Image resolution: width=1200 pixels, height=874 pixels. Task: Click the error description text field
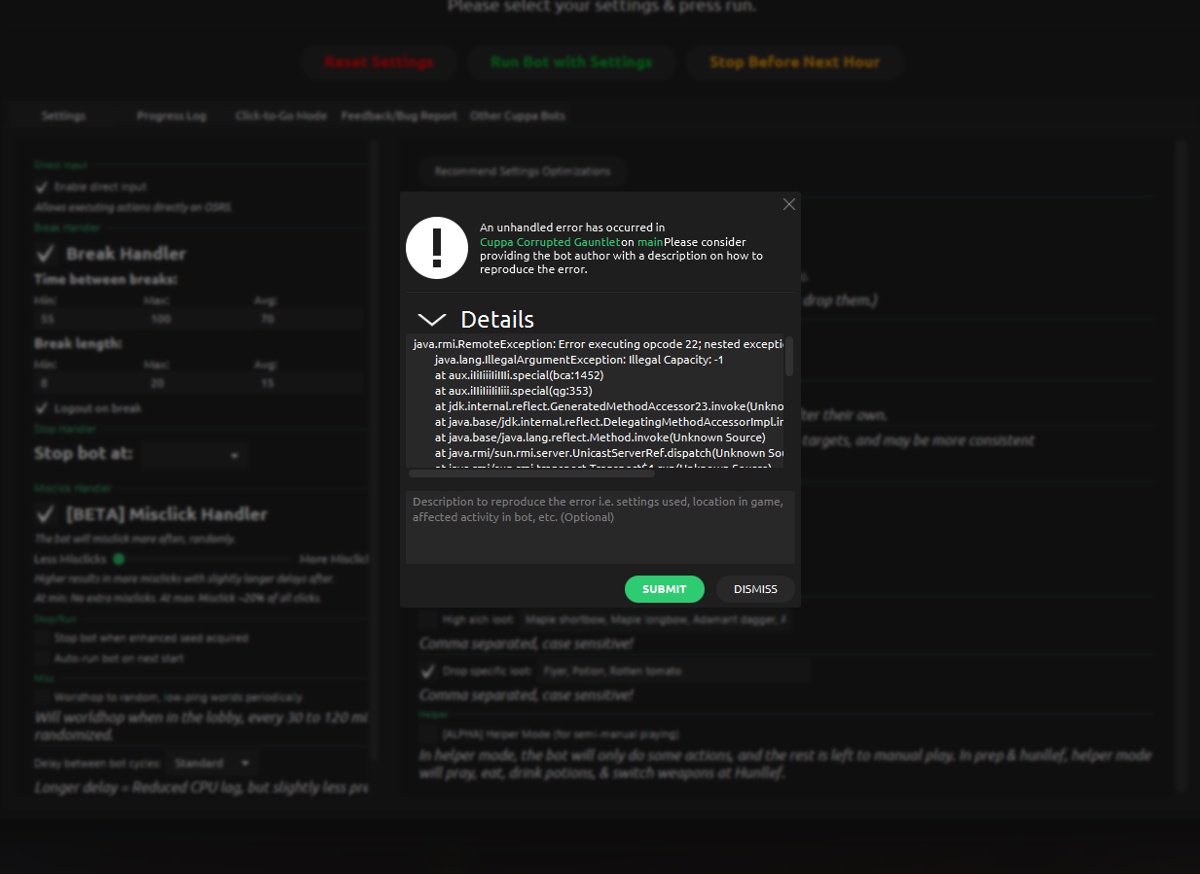pyautogui.click(x=600, y=525)
